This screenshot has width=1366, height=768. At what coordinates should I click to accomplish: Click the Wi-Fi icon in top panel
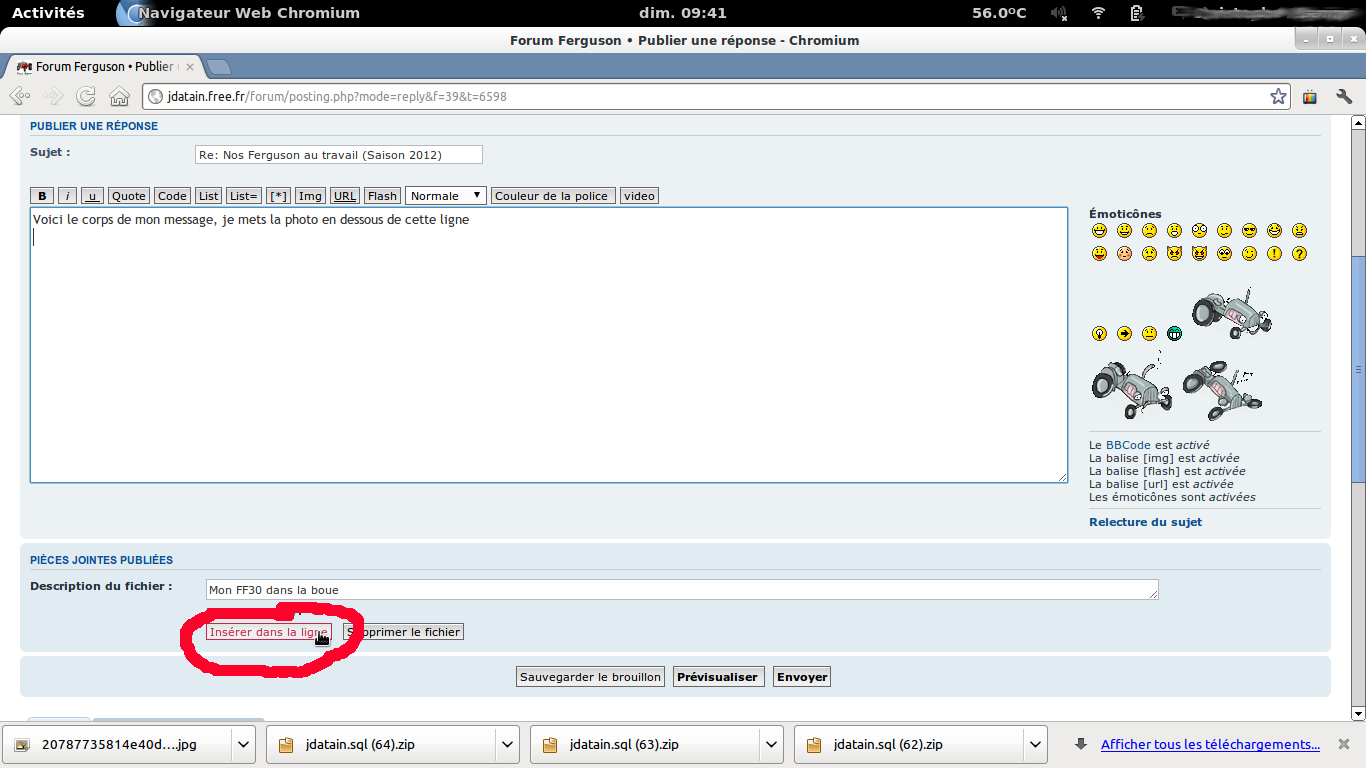(1098, 13)
